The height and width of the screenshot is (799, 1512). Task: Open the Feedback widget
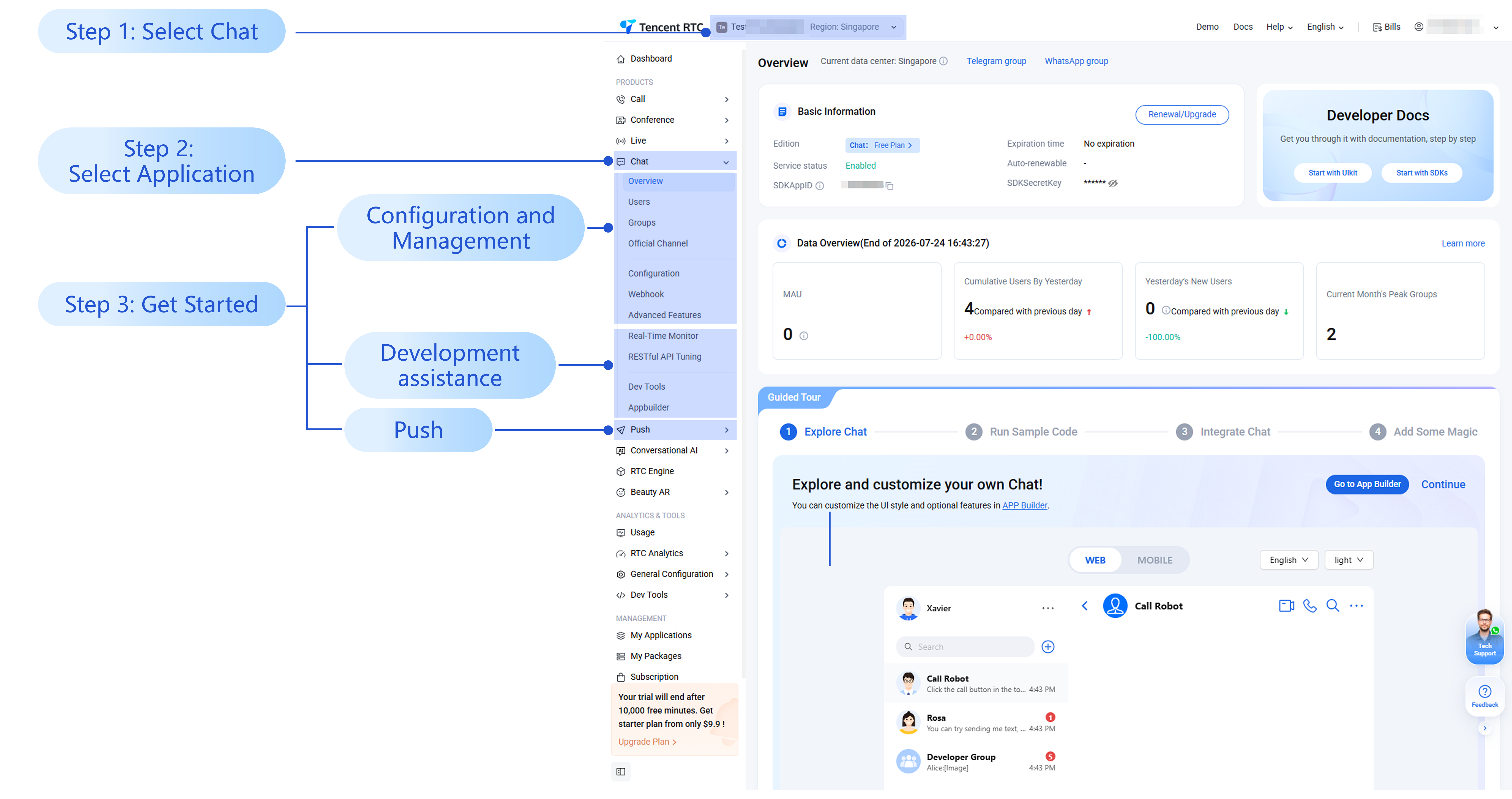pos(1484,696)
